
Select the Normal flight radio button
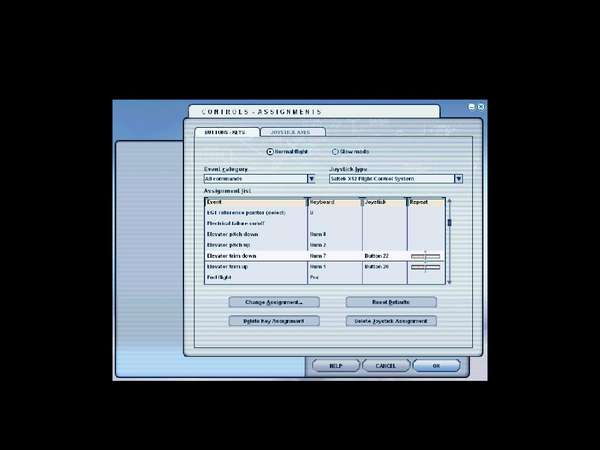(270, 152)
